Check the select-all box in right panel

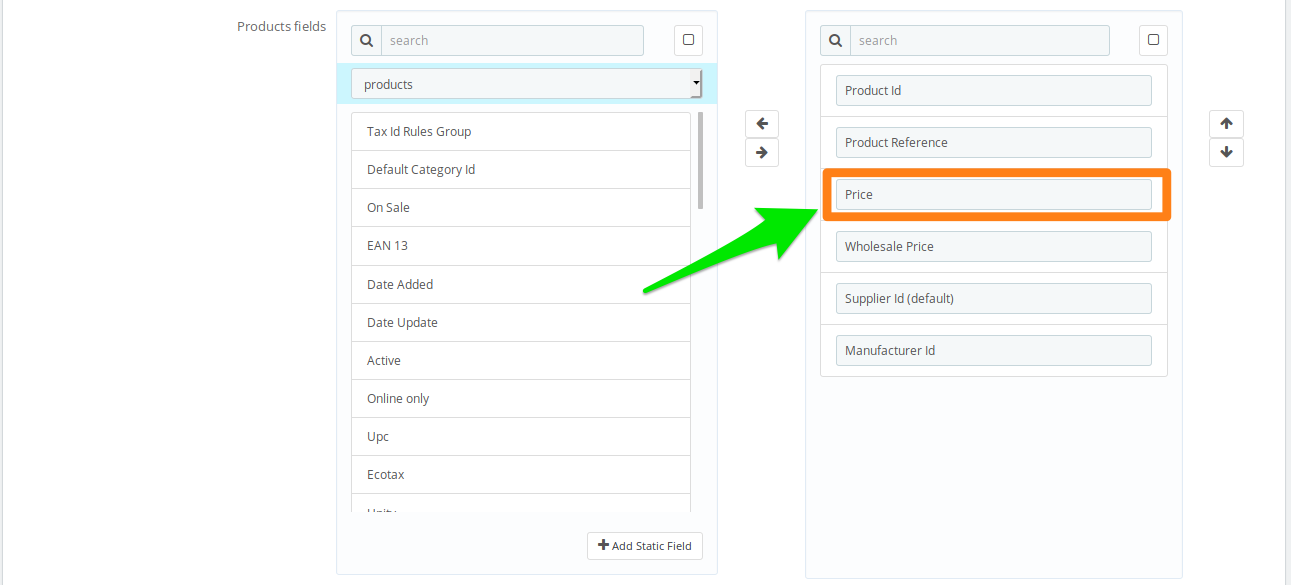tap(1153, 40)
